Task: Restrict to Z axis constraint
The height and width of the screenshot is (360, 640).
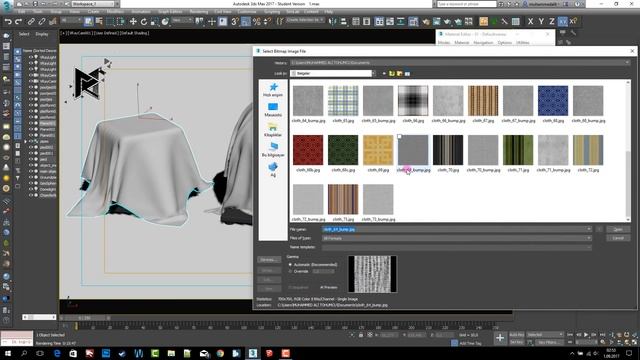Action: tap(551, 22)
